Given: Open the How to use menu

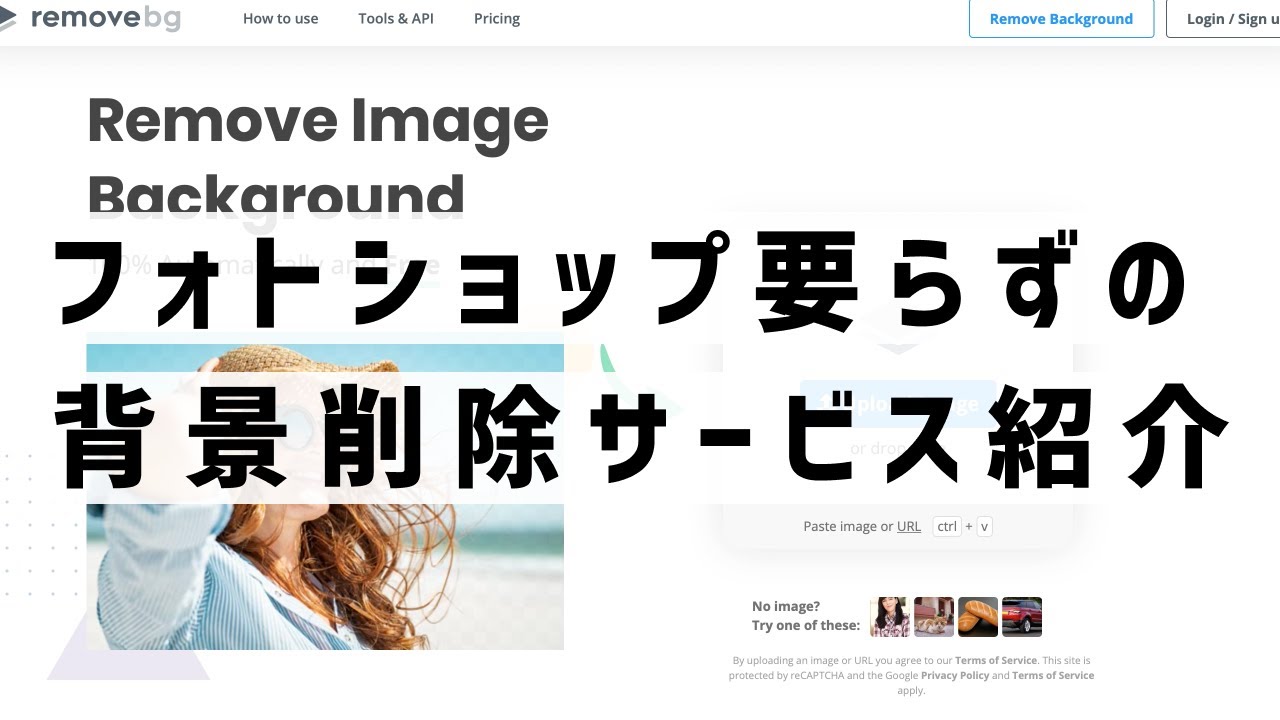Looking at the screenshot, I should [280, 18].
